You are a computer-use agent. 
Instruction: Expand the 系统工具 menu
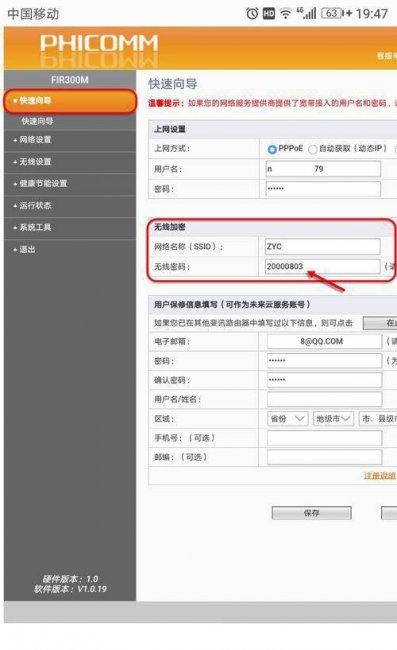pos(70,227)
